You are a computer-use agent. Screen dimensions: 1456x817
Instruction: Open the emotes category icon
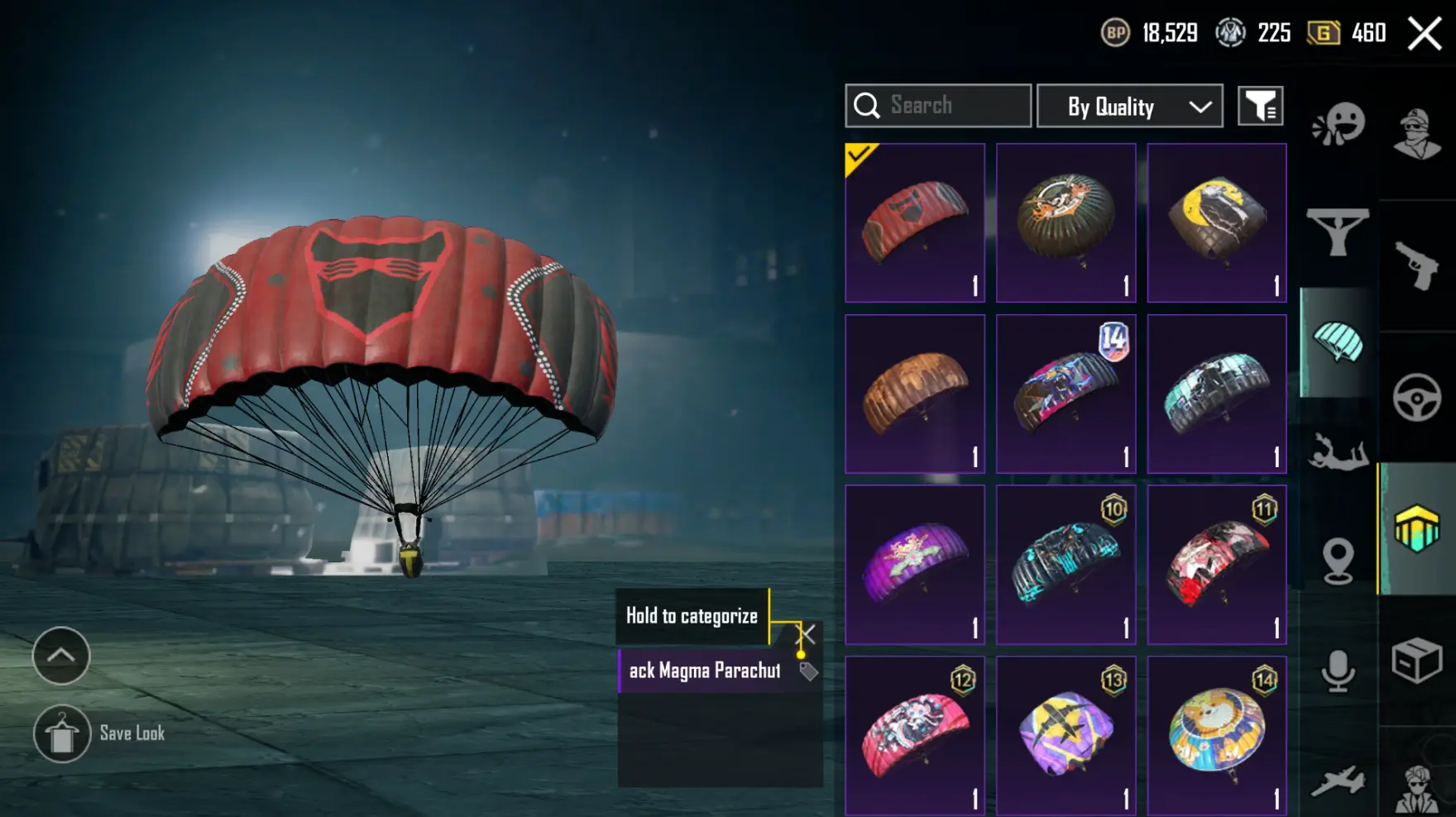coord(1338,124)
